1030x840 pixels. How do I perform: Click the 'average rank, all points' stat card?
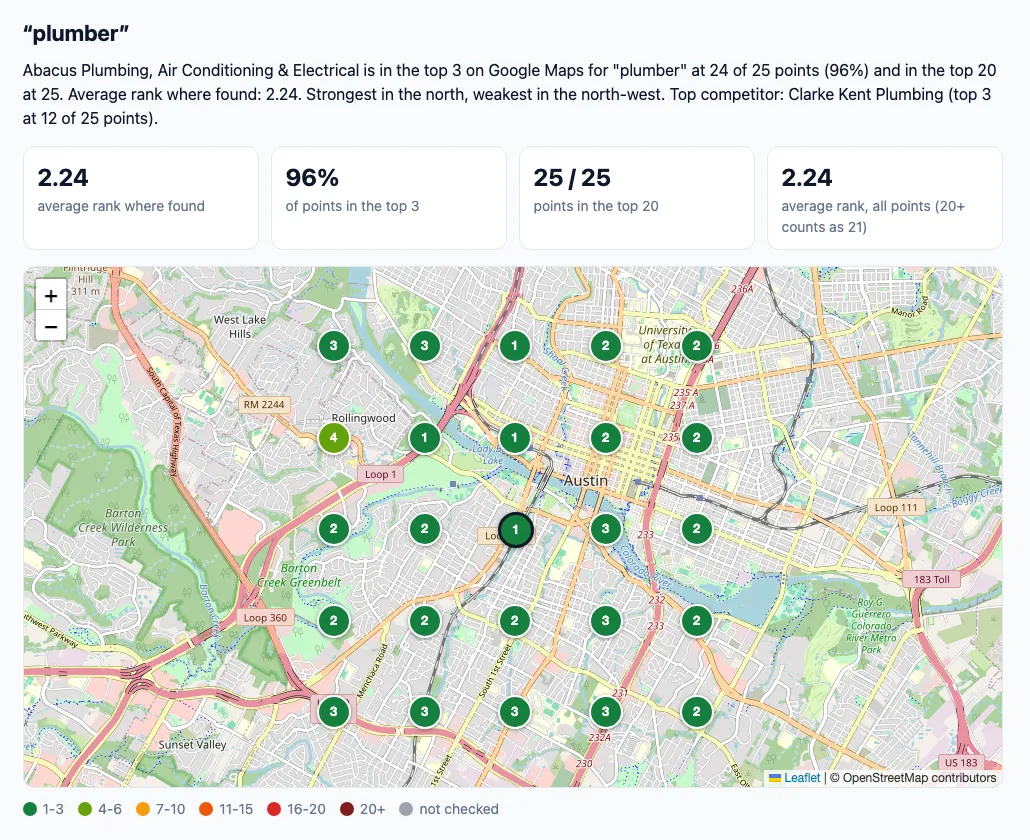click(885, 198)
